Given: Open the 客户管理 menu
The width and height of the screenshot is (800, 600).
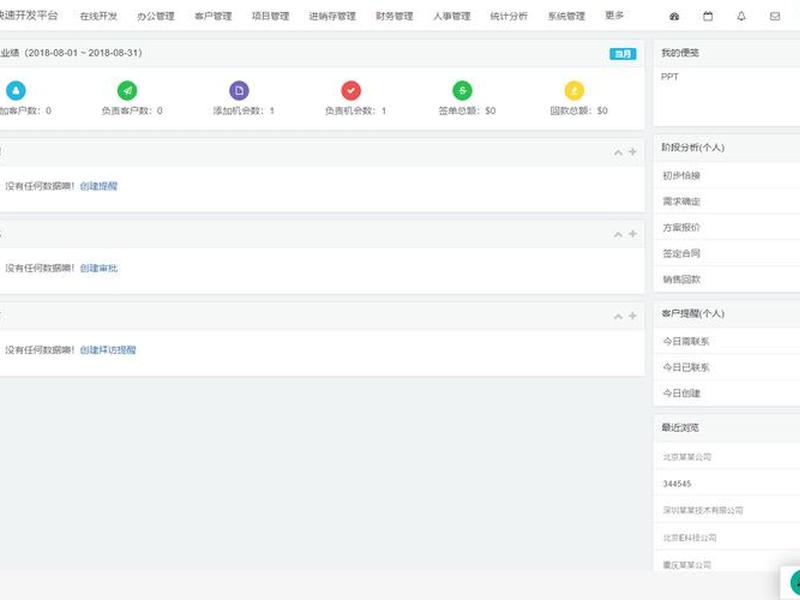Looking at the screenshot, I should click(213, 16).
